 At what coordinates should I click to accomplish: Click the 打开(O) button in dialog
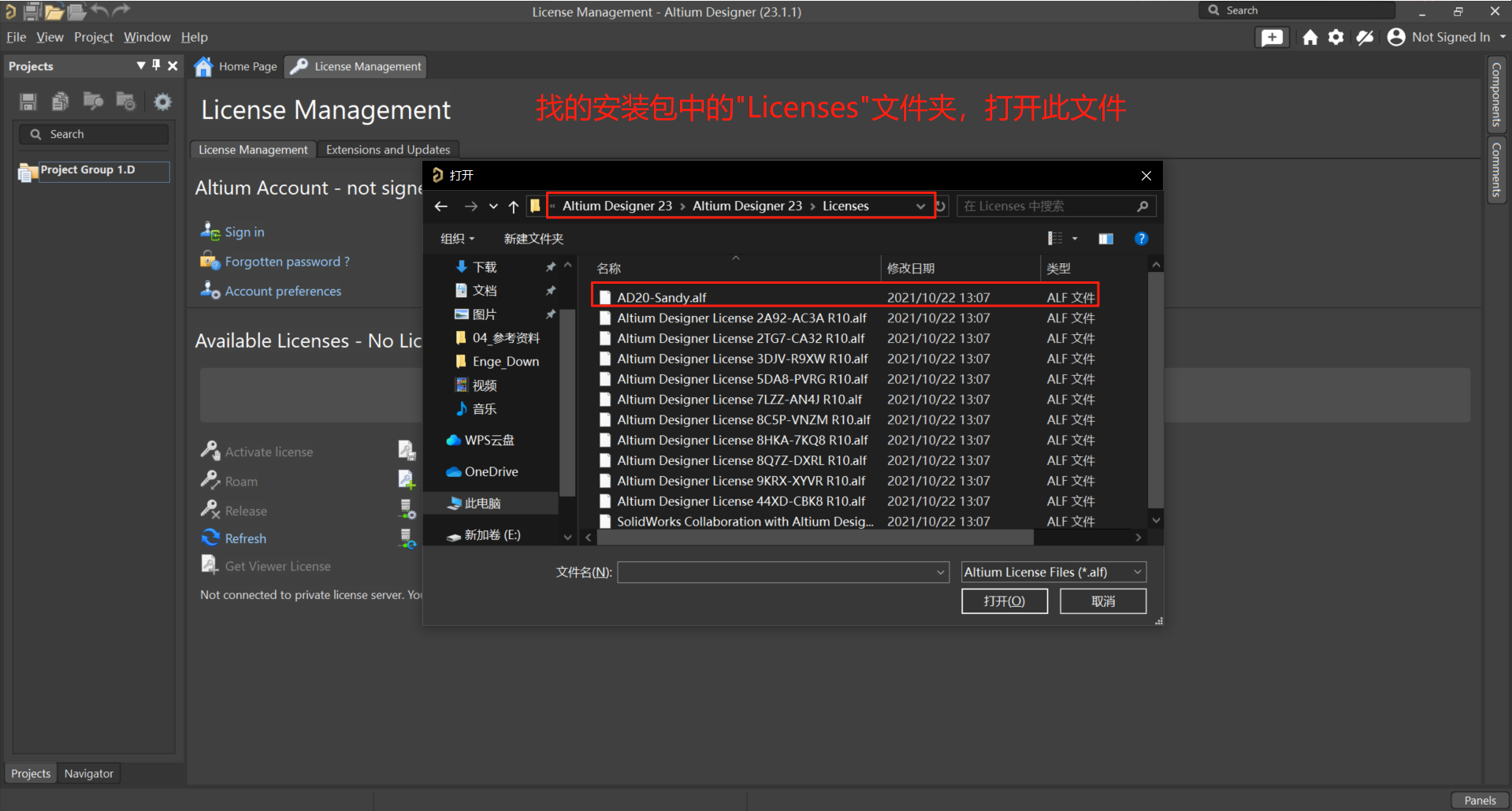[1005, 601]
